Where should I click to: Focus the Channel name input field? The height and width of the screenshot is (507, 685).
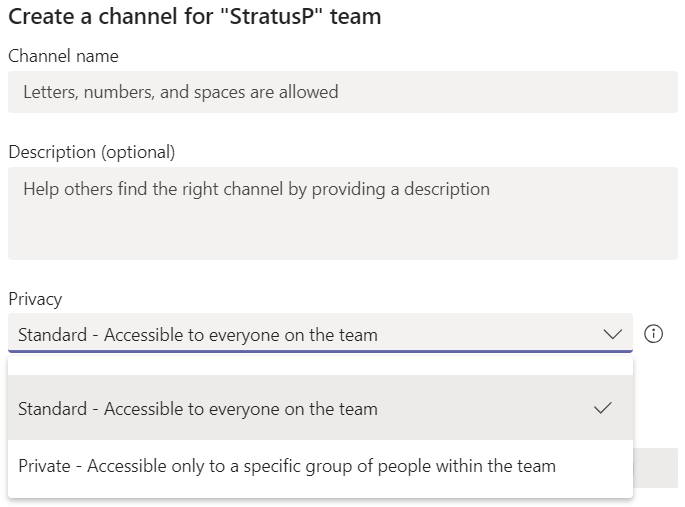pos(342,92)
